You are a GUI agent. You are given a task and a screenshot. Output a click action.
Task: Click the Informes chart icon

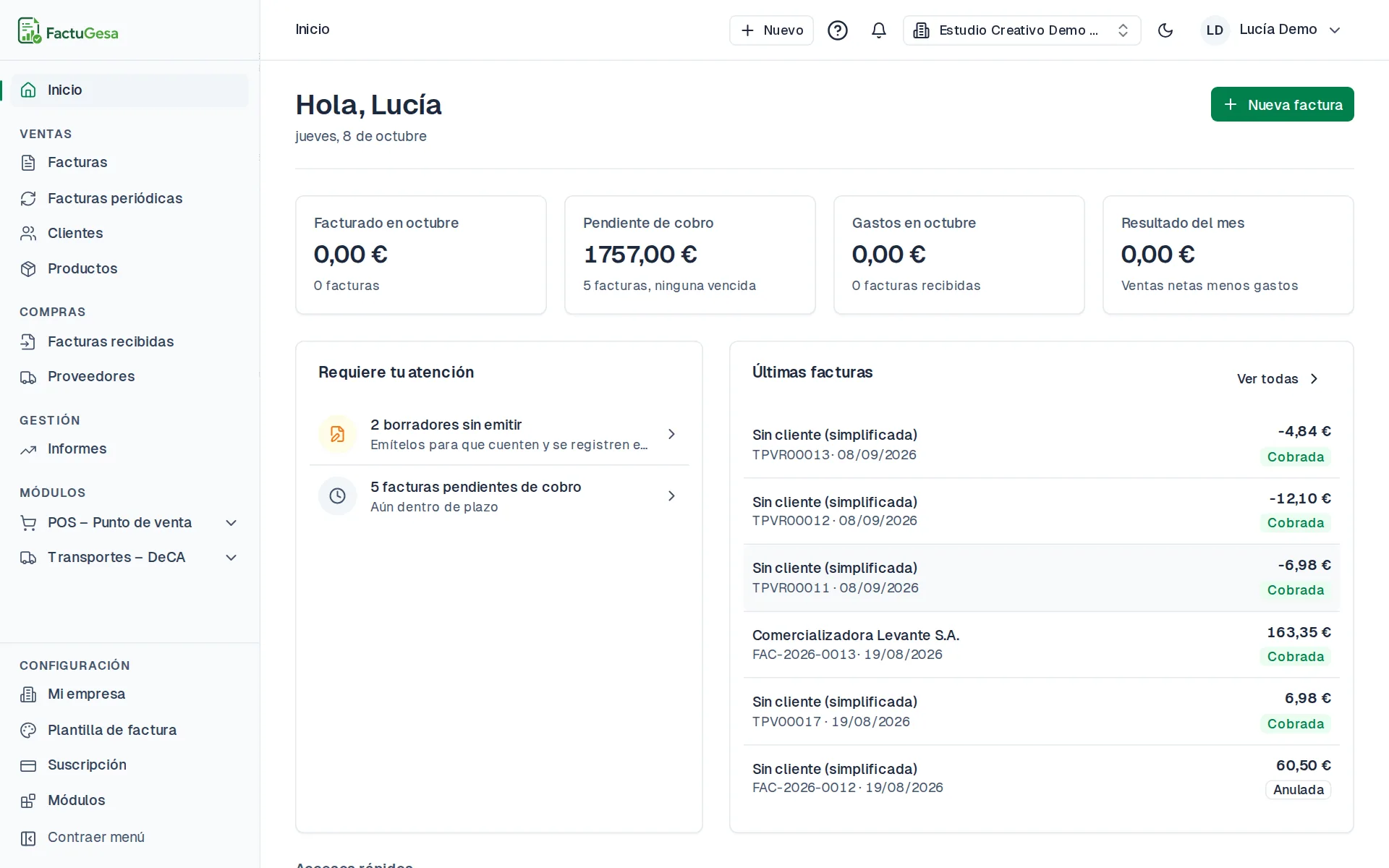point(28,449)
